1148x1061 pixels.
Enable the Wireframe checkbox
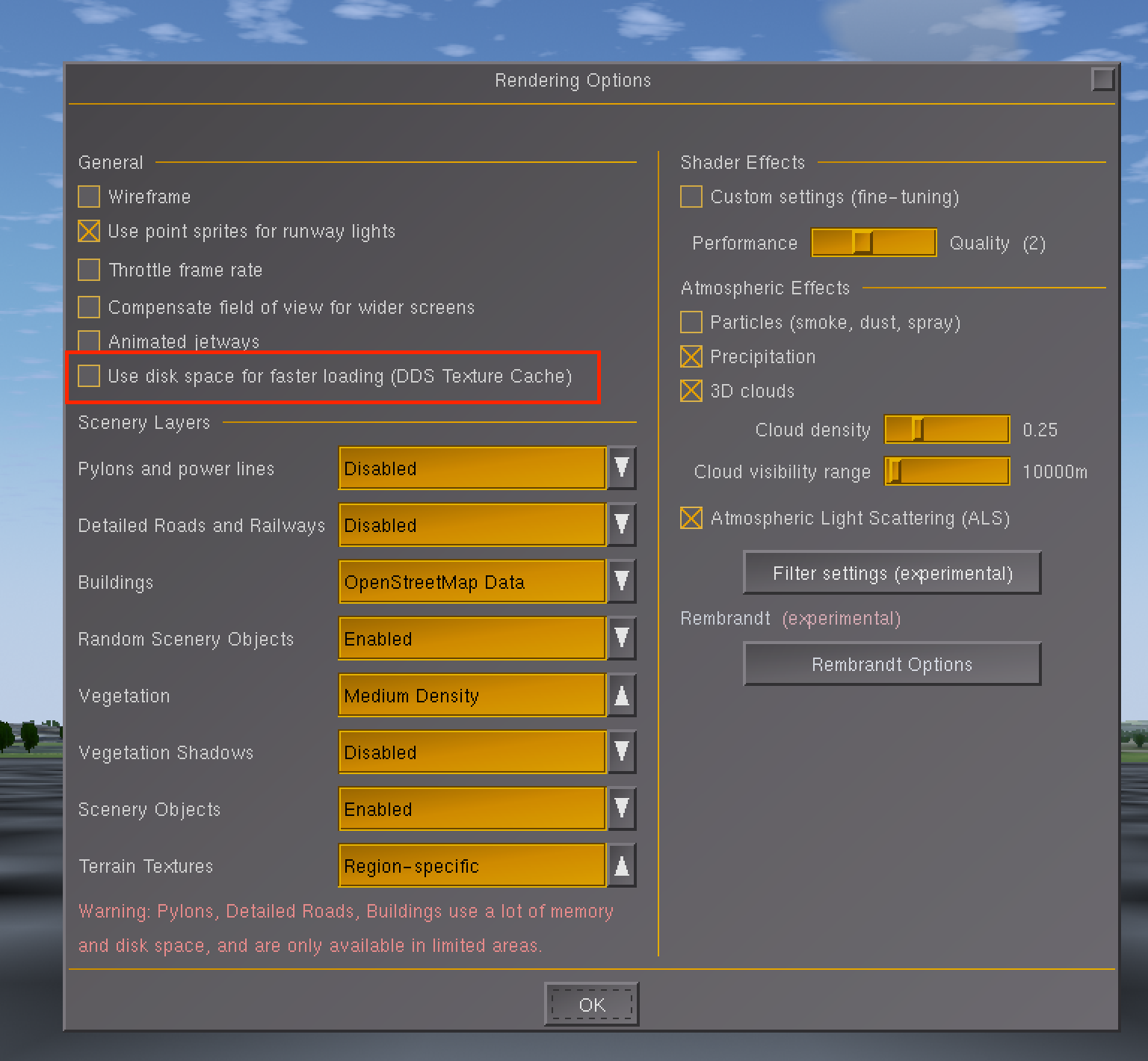[x=89, y=197]
